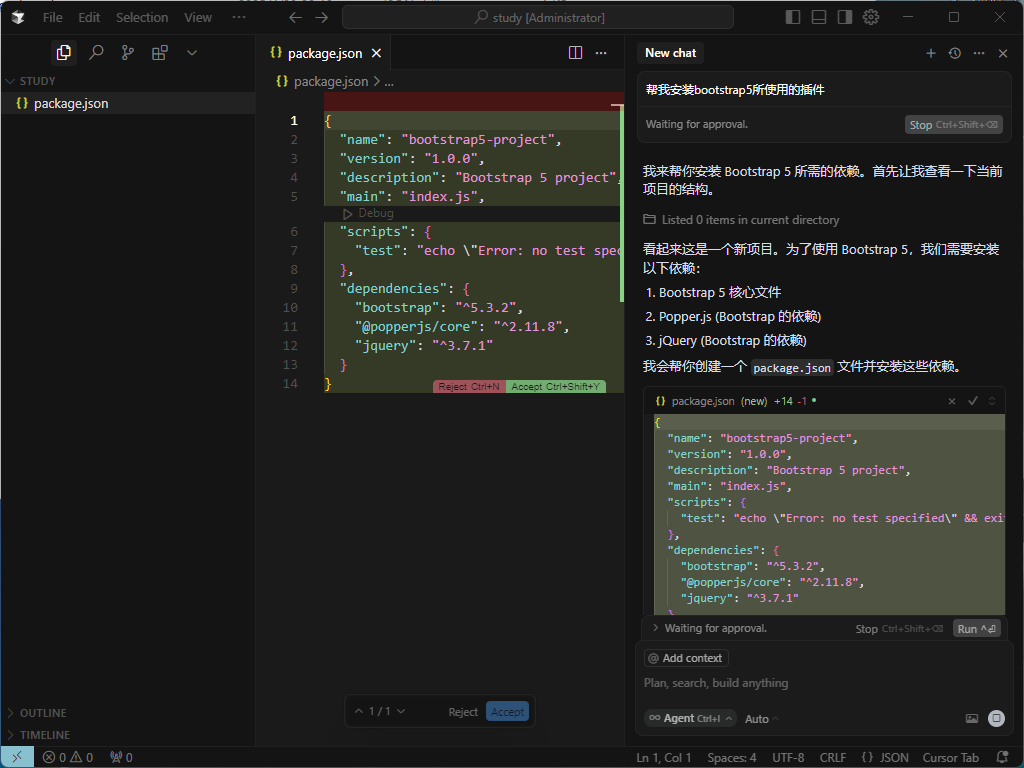Open the Agent mode dropdown
1024x768 pixels.
click(690, 718)
